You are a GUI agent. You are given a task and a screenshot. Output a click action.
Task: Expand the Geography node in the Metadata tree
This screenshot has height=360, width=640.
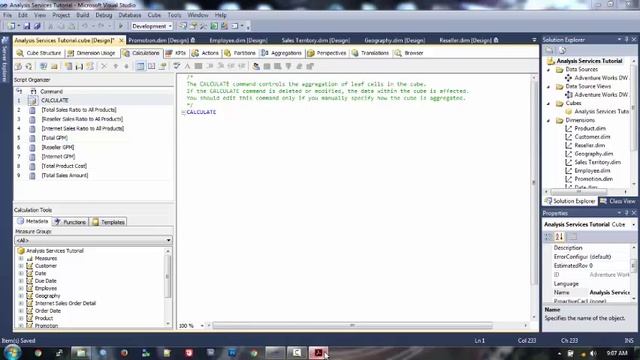click(x=21, y=296)
